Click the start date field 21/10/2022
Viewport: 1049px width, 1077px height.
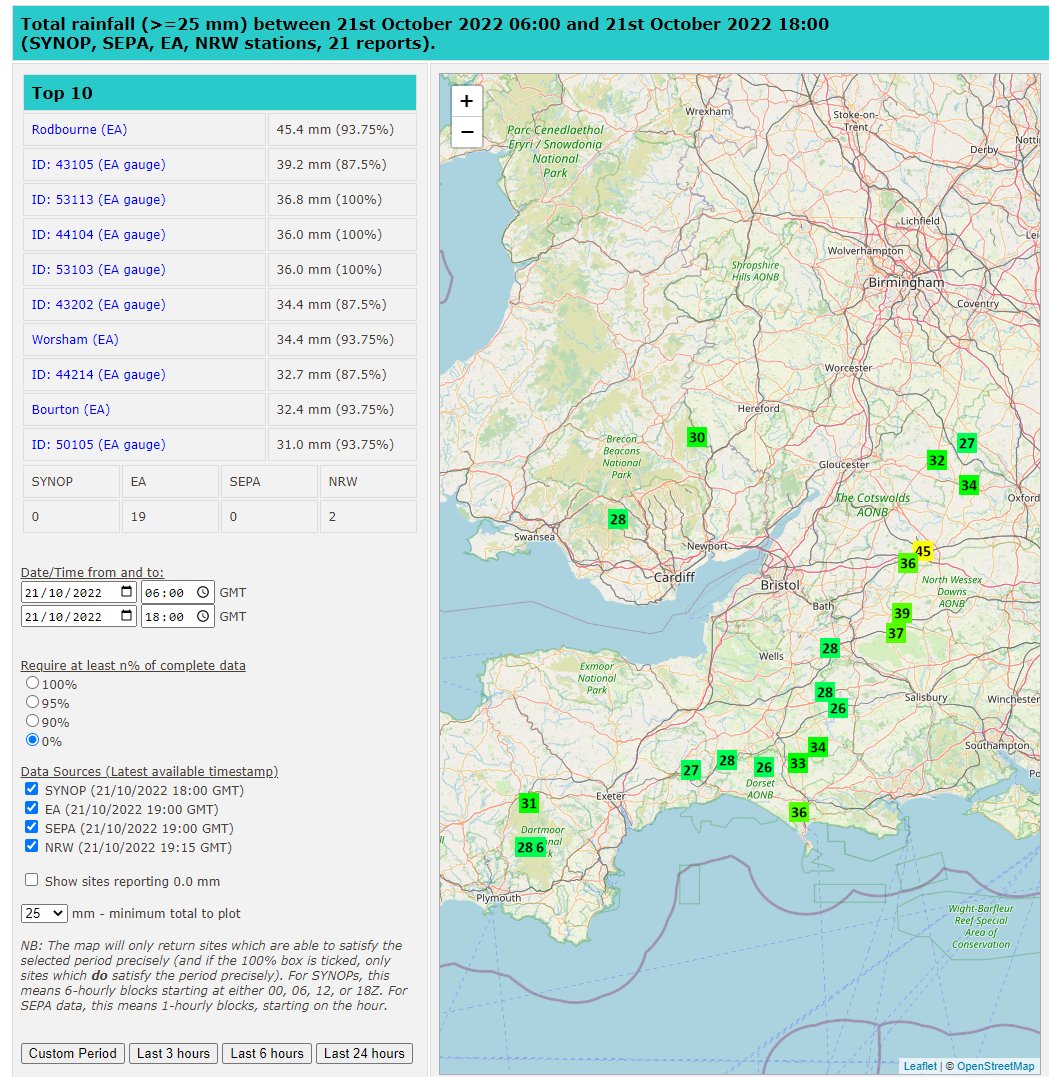point(78,592)
